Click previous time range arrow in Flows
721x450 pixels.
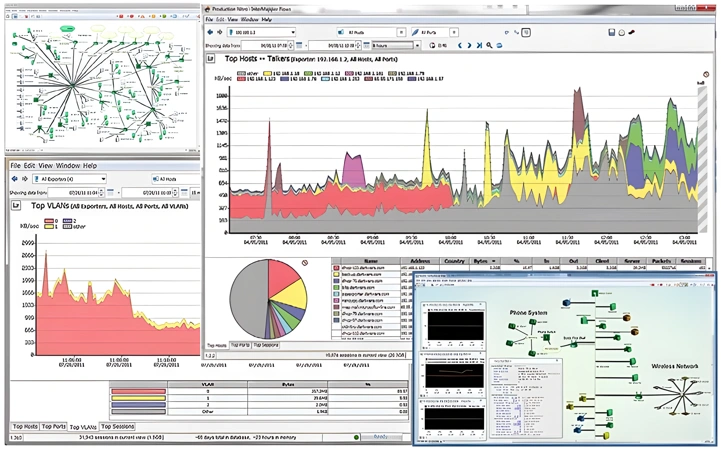[x=459, y=46]
